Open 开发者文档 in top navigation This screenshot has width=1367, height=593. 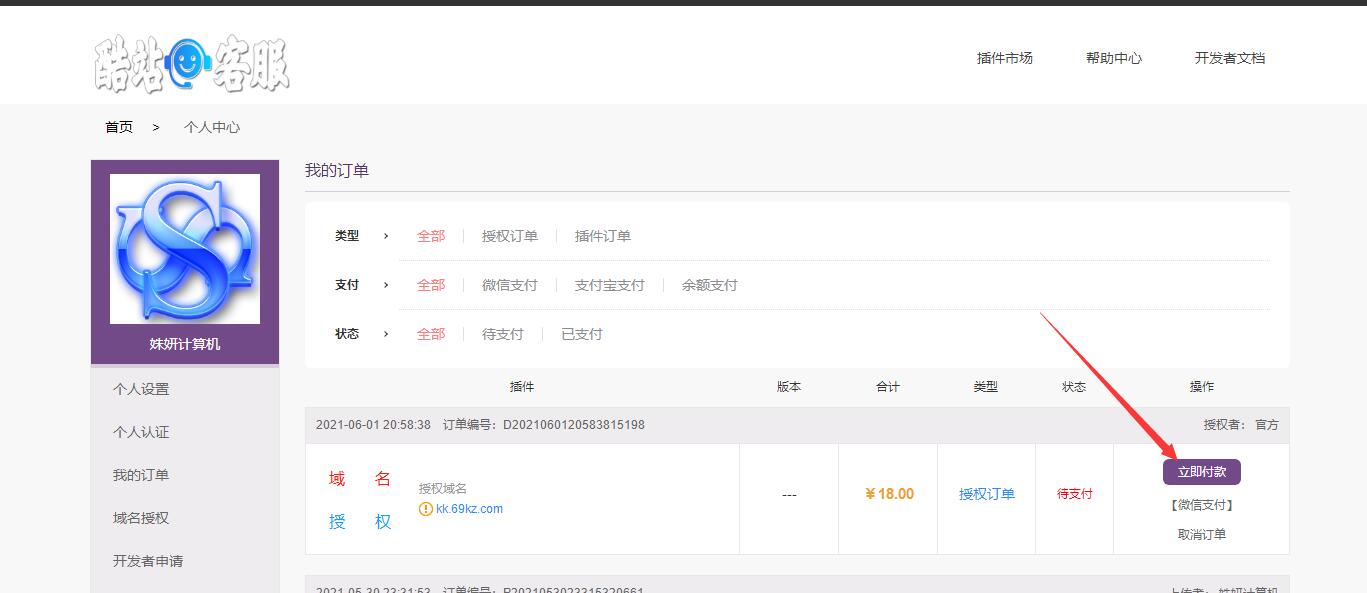[x=1229, y=58]
